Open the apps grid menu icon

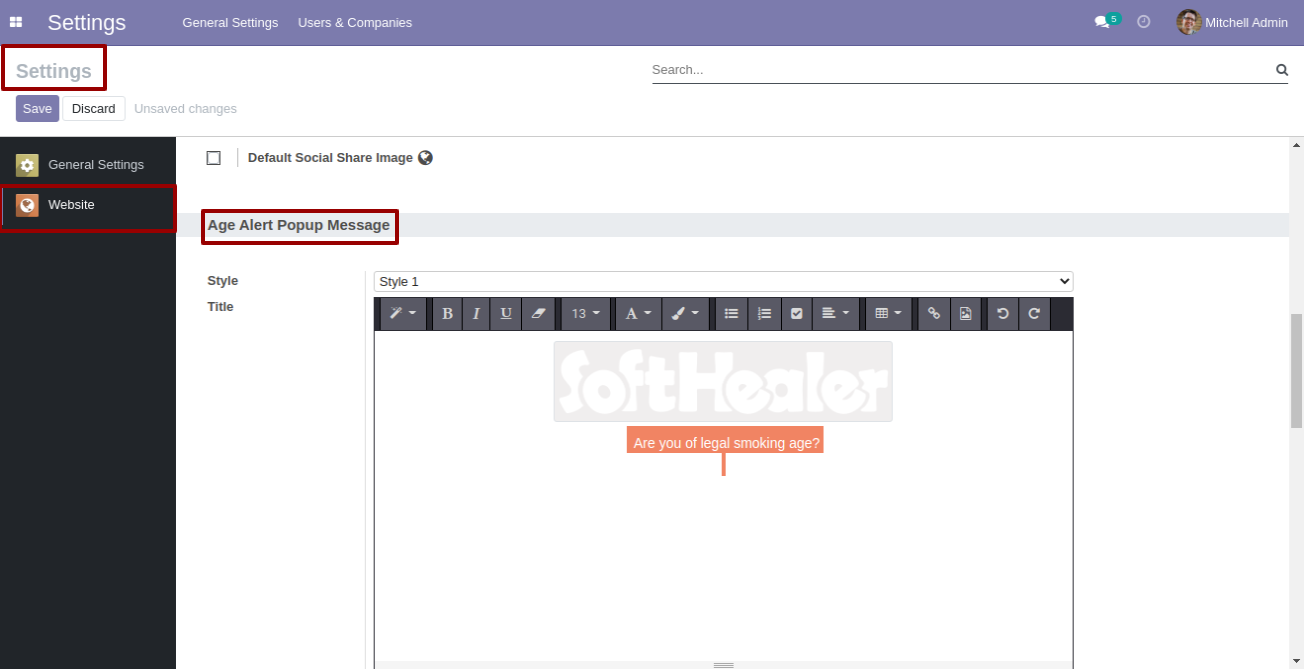point(16,22)
